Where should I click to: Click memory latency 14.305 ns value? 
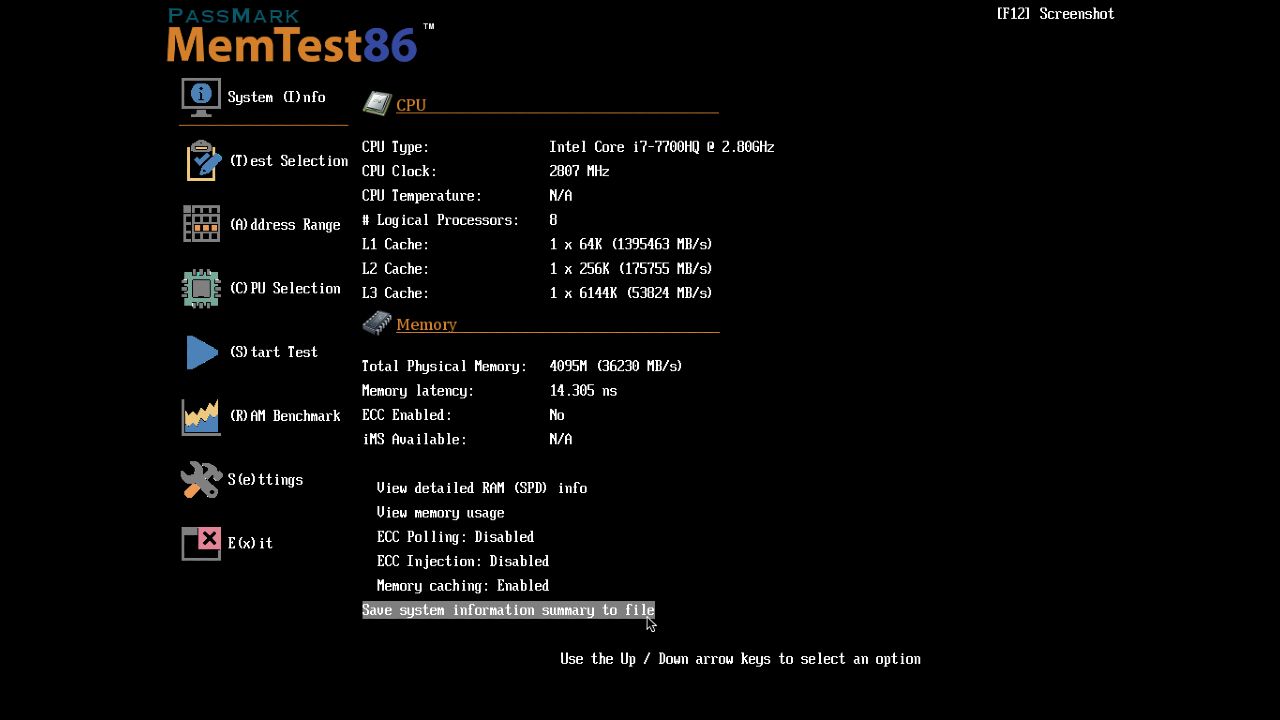[583, 391]
